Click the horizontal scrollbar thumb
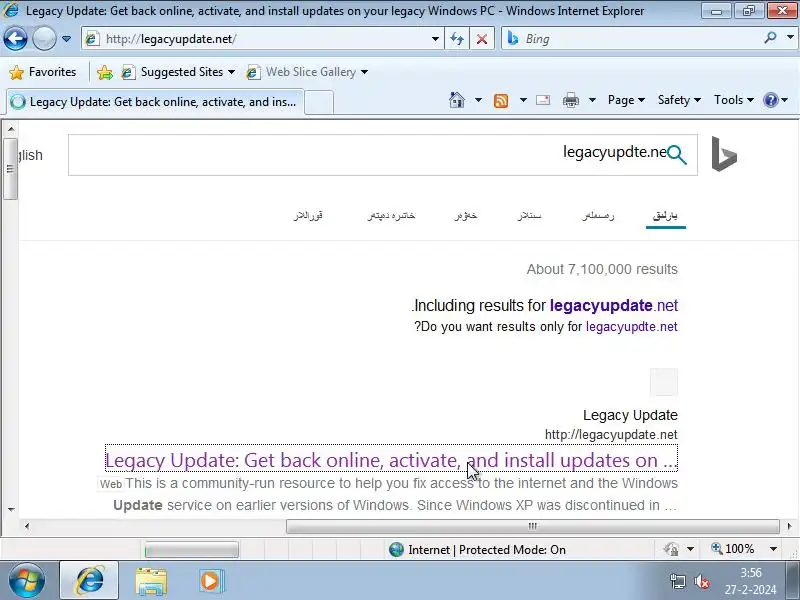Screen dimensions: 800x600 533,526
